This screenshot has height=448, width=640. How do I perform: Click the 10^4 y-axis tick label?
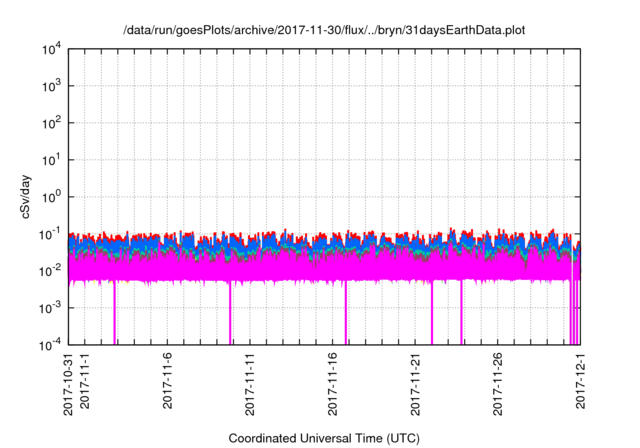(x=52, y=49)
